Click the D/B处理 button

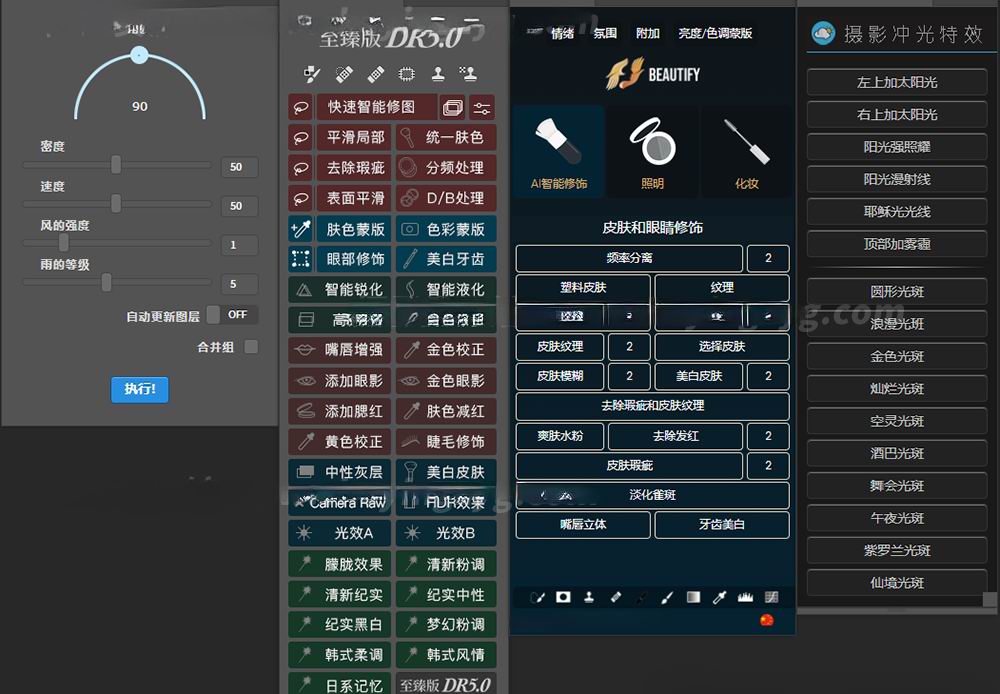pos(446,198)
